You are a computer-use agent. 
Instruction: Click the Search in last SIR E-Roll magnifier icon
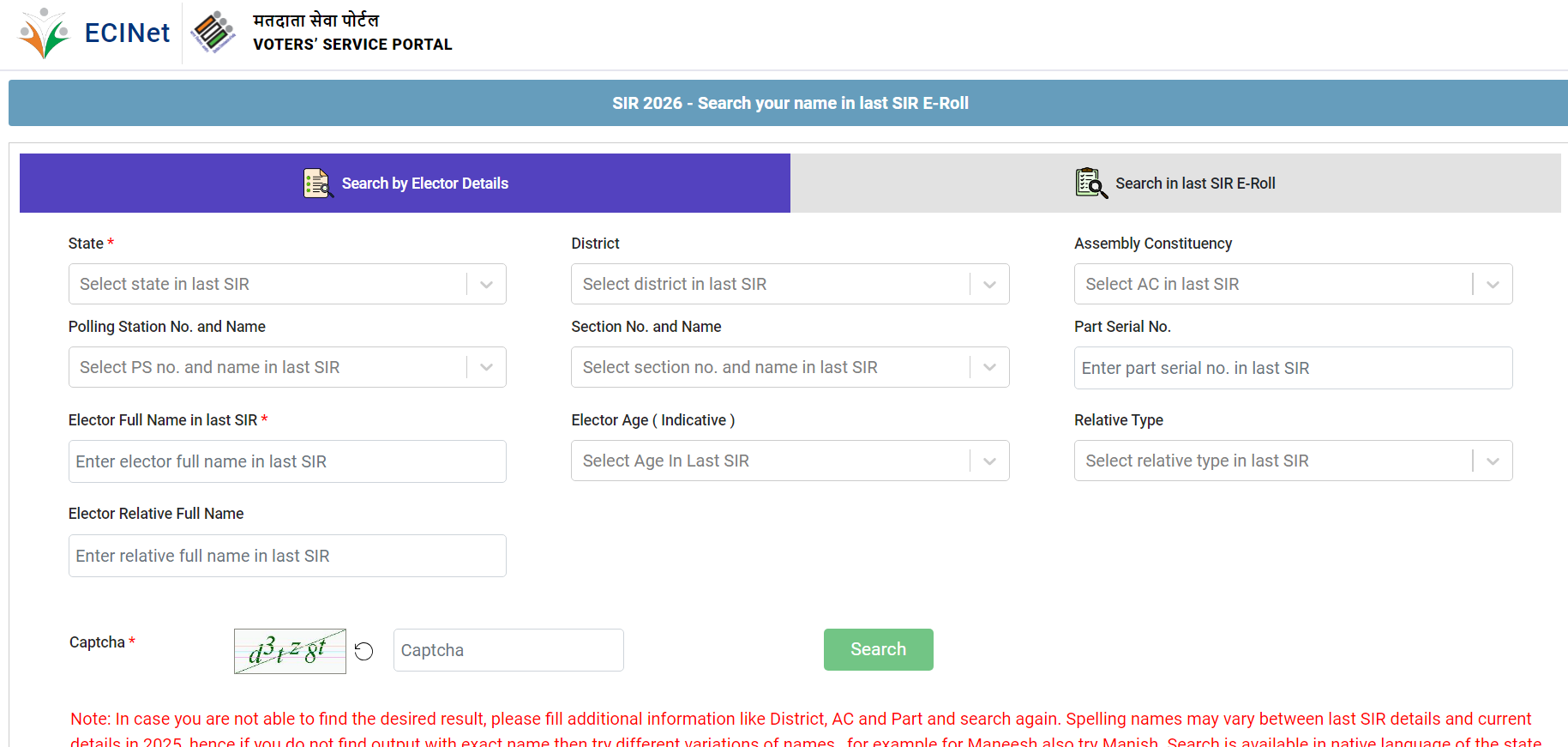pyautogui.click(x=1091, y=184)
